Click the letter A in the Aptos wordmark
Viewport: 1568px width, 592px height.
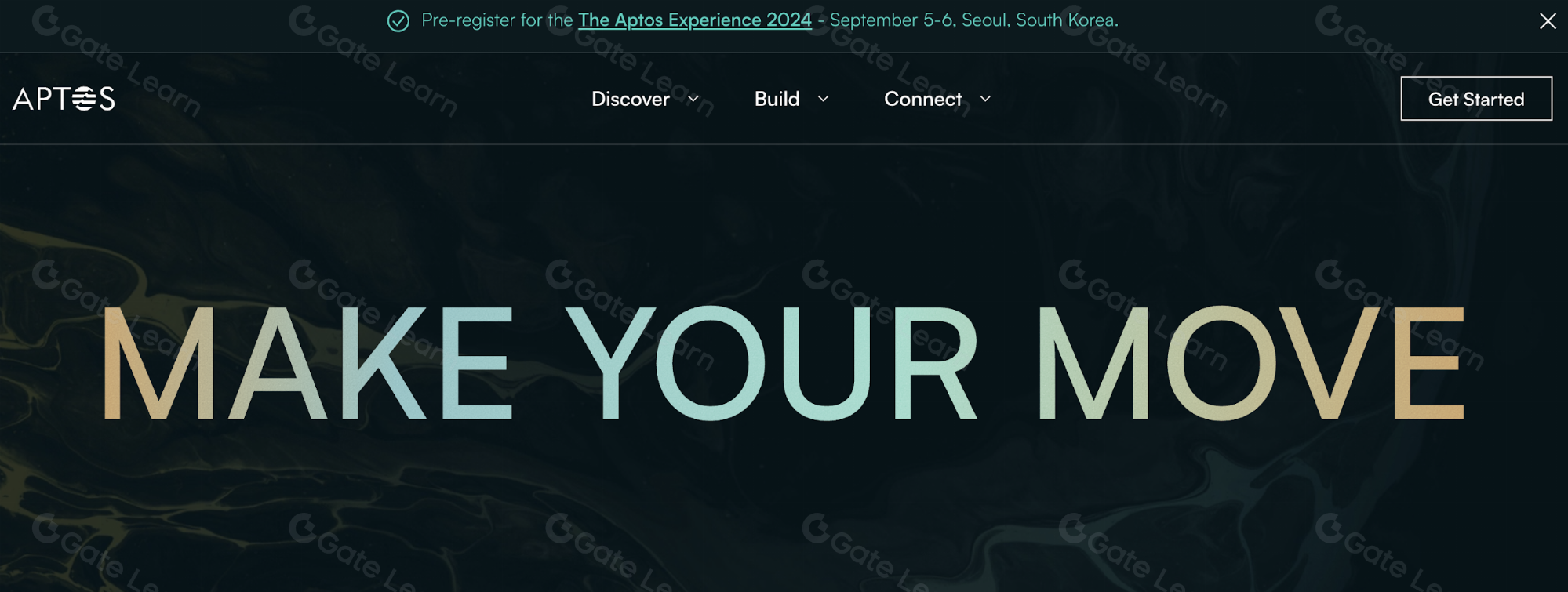tap(23, 99)
